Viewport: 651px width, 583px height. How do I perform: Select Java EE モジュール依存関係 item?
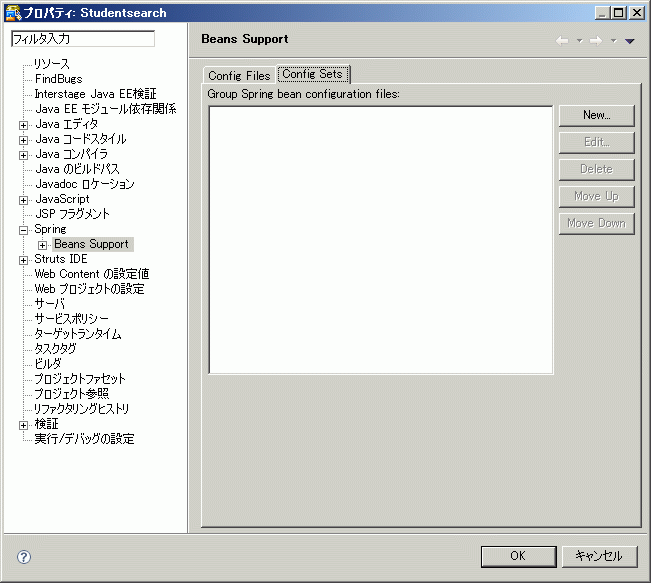point(106,109)
